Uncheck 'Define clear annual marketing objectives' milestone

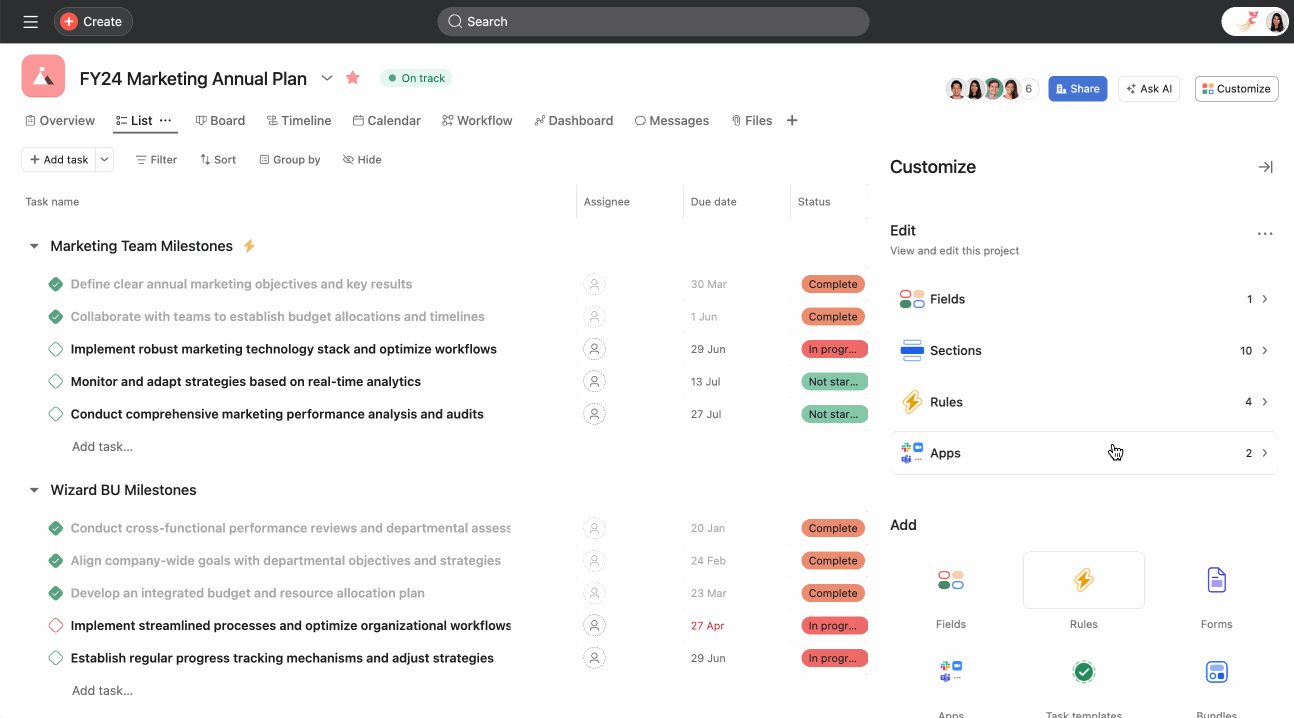click(x=56, y=284)
